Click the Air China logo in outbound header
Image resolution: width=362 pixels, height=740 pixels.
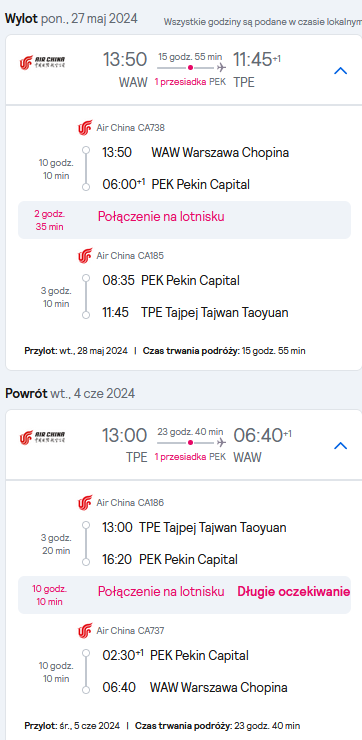[42, 62]
